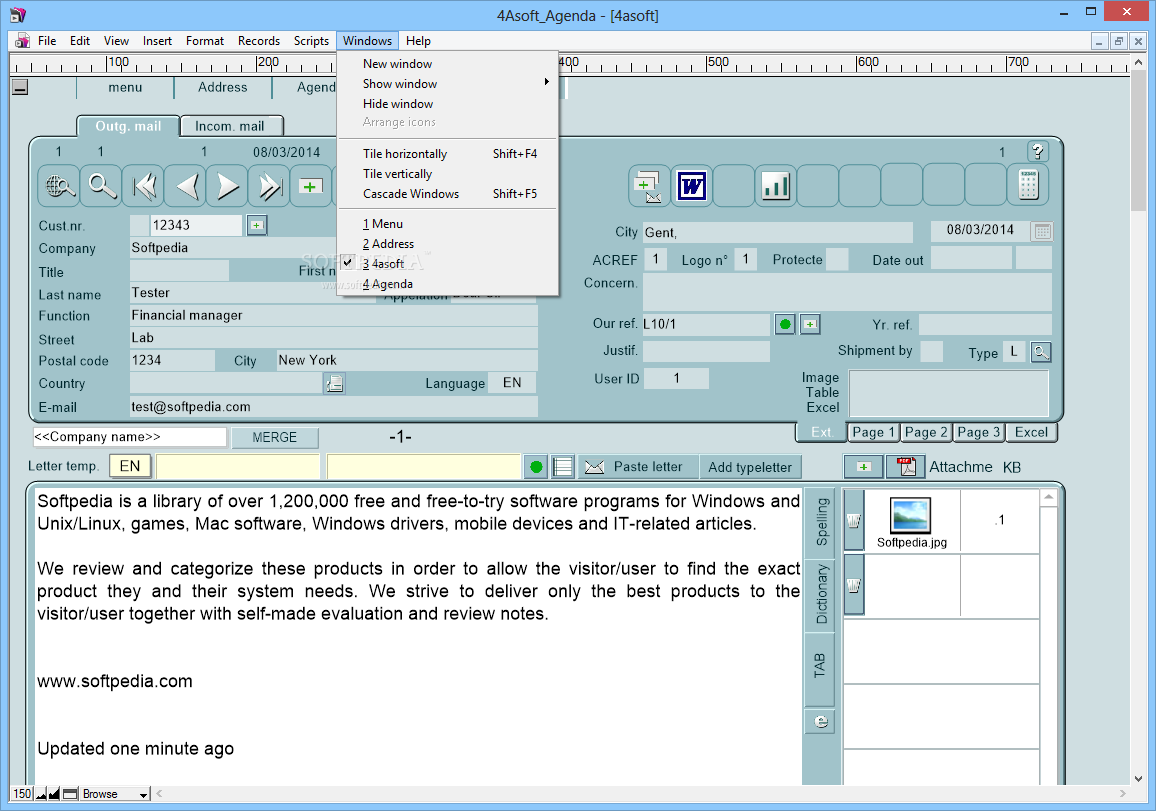
Task: Open the Scripts menu
Action: 311,41
